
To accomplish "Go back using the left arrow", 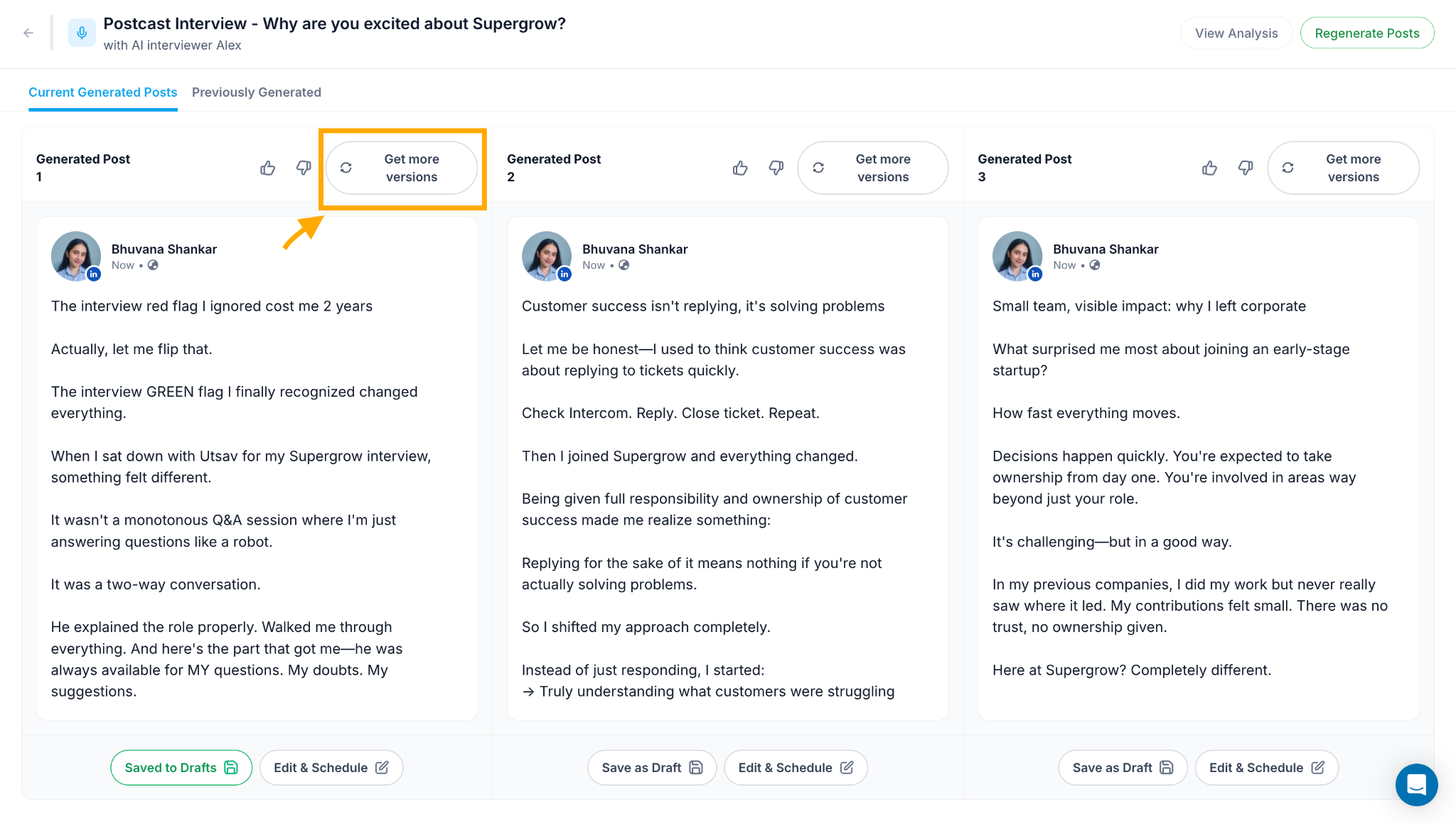I will tap(28, 33).
